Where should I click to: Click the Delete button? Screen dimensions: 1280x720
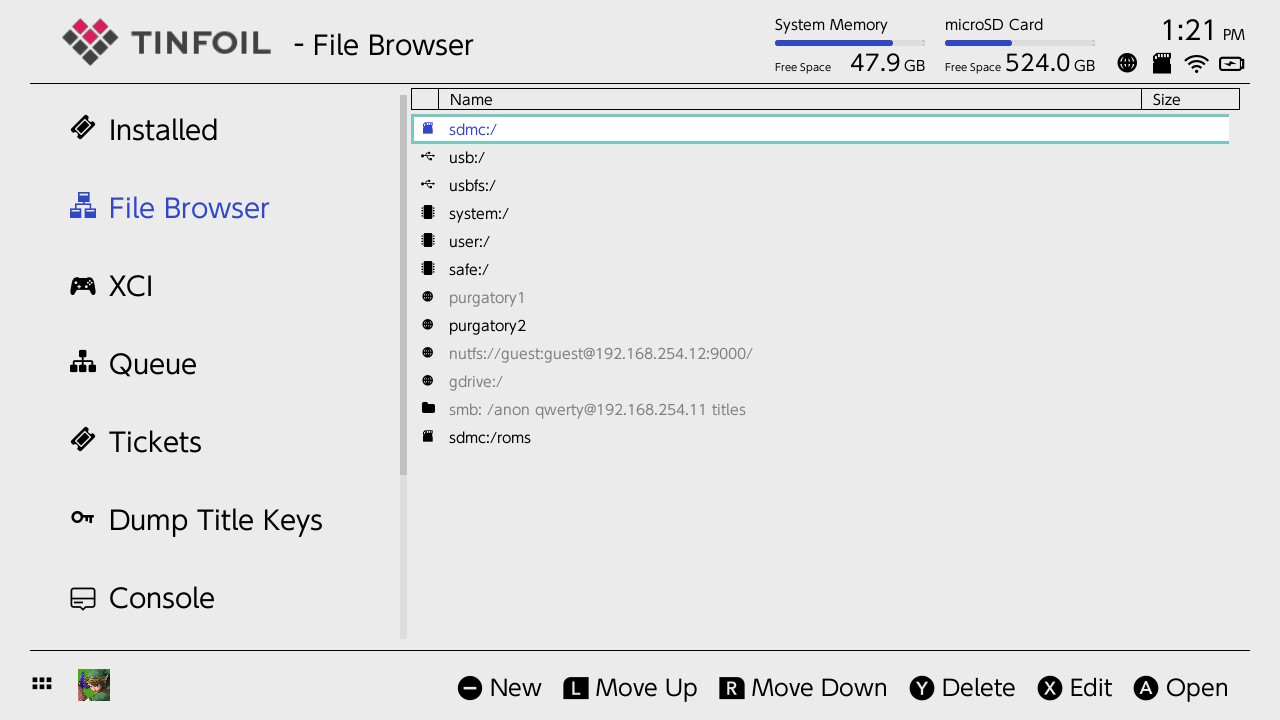(x=962, y=688)
